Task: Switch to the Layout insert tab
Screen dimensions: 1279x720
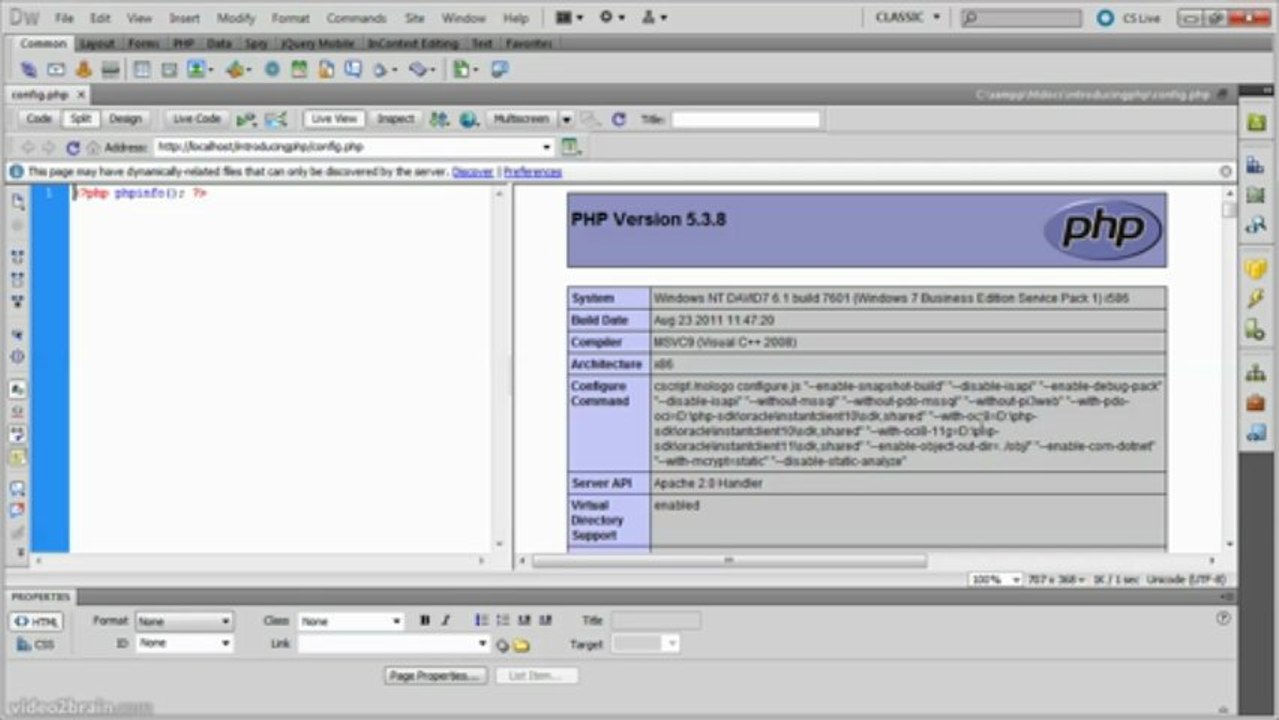Action: [x=97, y=44]
